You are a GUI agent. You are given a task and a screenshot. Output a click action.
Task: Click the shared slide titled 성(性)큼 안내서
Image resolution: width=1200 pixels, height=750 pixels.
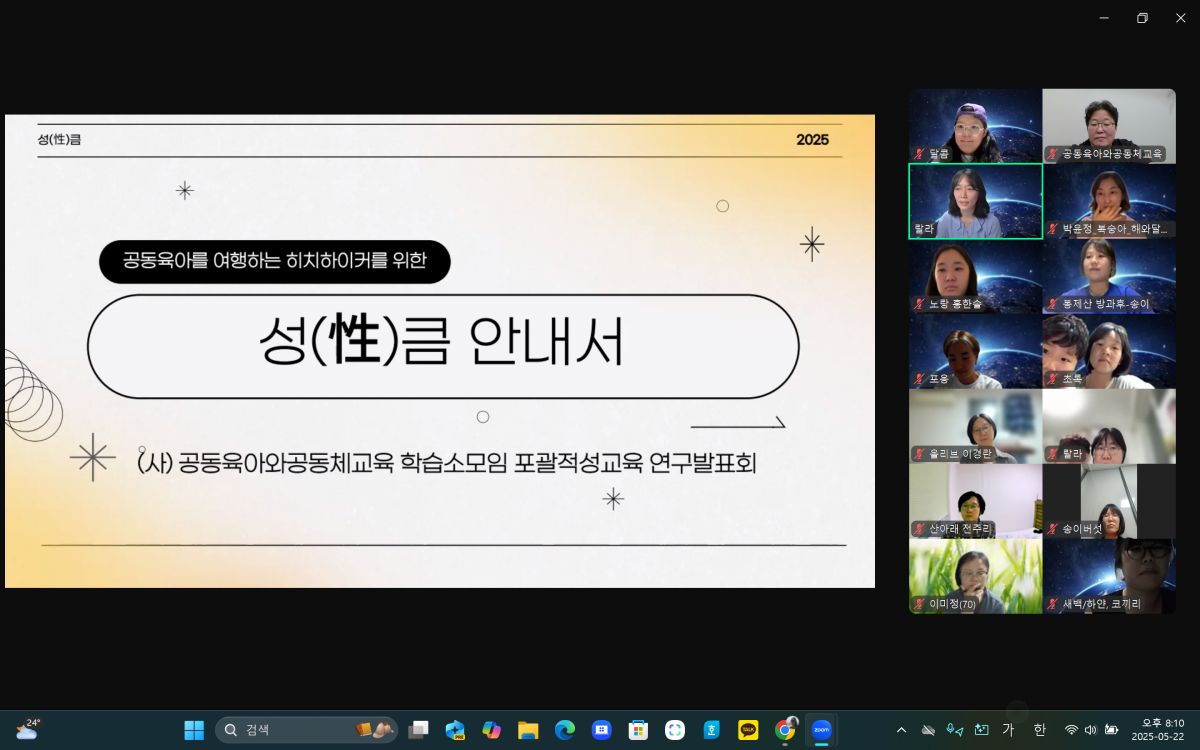coord(440,350)
